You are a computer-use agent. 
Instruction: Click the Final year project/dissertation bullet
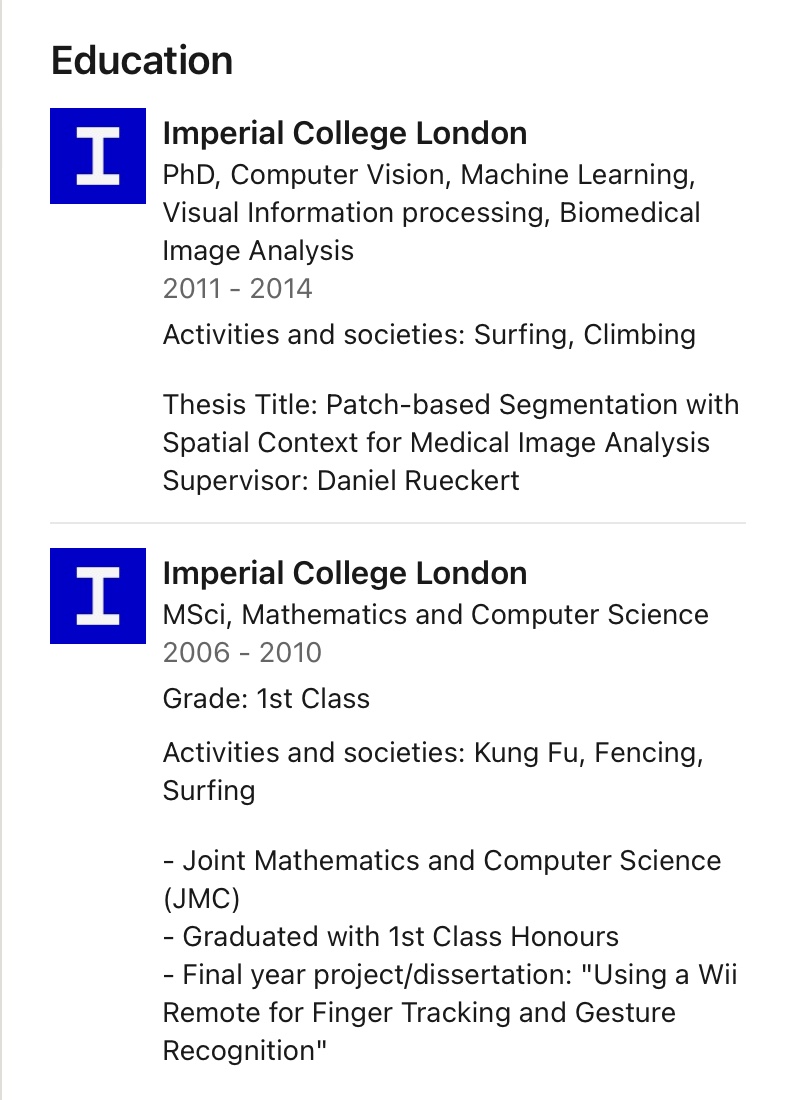pyautogui.click(x=450, y=975)
